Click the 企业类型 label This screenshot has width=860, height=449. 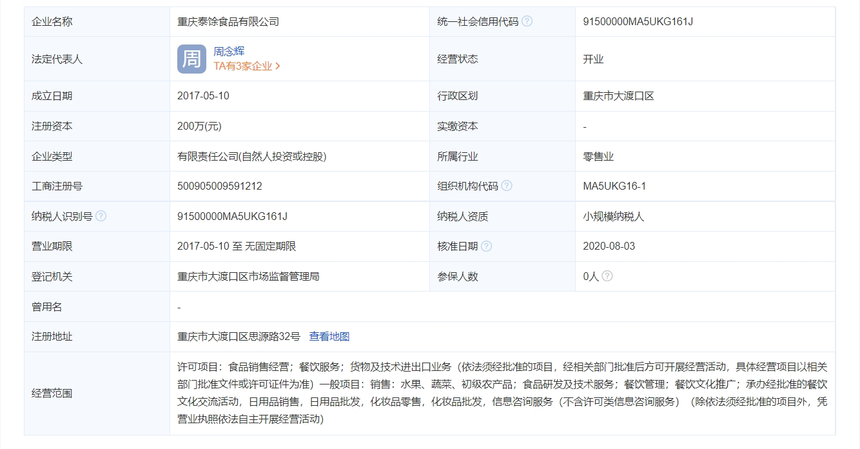tap(52, 156)
